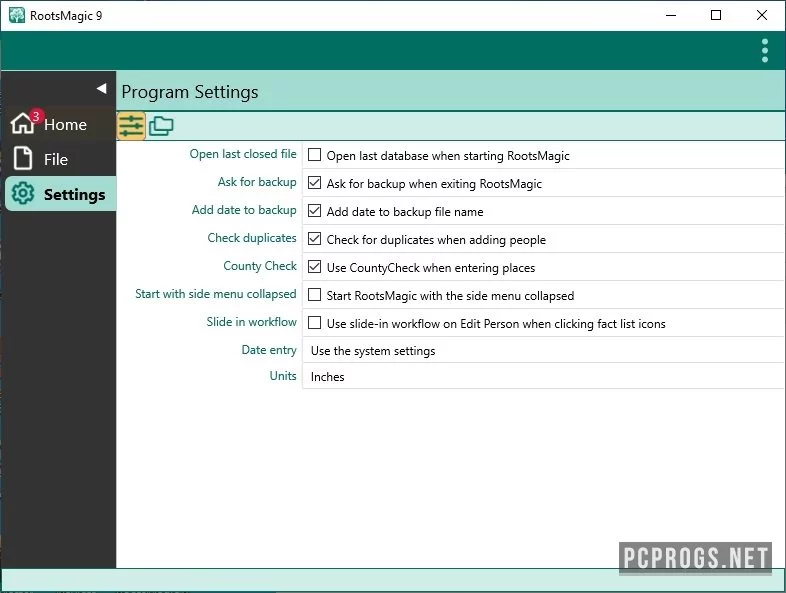Collapse the side menu with the arrow

tap(102, 89)
